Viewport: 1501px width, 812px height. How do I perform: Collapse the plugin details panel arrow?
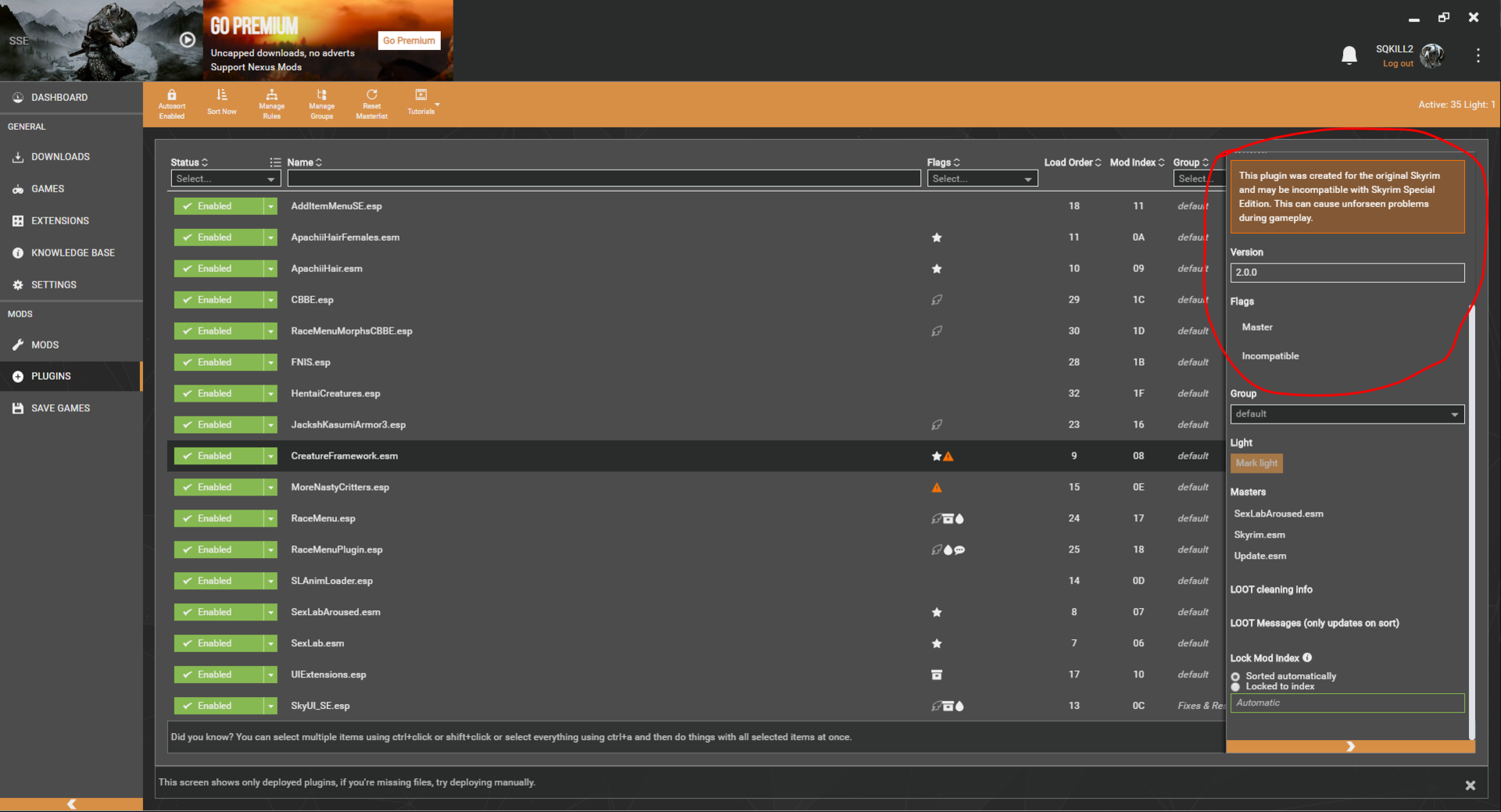click(1350, 746)
